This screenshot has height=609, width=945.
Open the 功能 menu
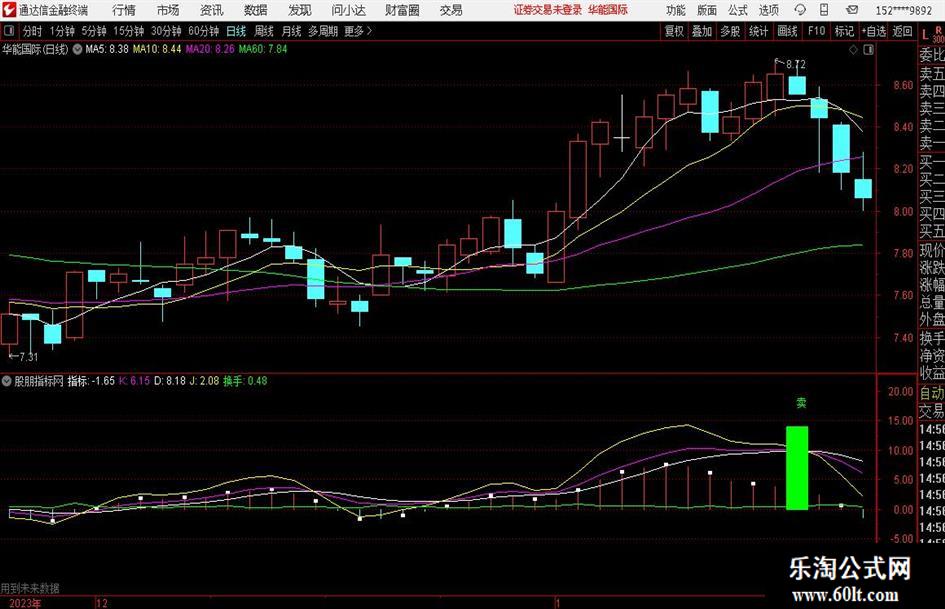point(676,10)
